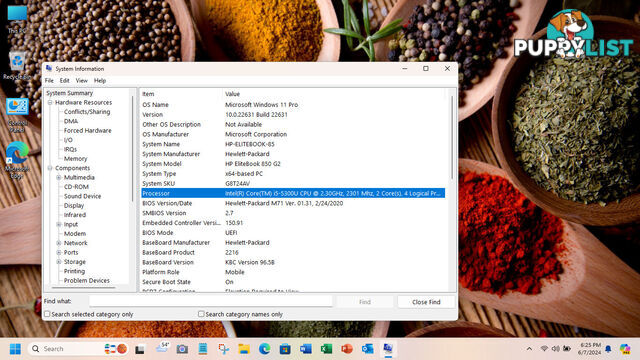Show hidden tray icons chevron
640x360 pixels.
(529, 349)
